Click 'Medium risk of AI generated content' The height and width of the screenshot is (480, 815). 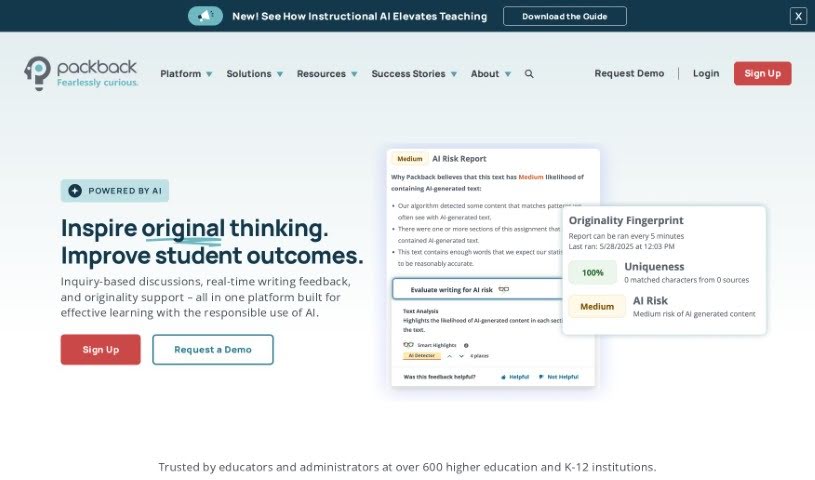[694, 314]
